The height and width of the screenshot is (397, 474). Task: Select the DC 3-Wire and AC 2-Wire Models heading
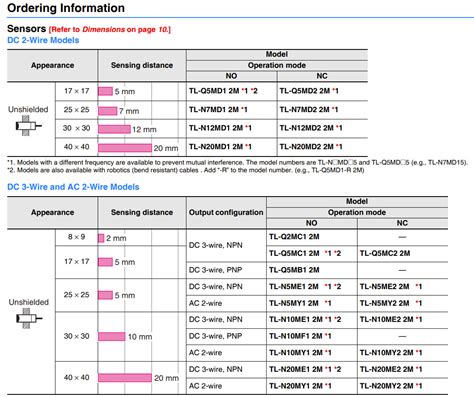[x=73, y=187]
